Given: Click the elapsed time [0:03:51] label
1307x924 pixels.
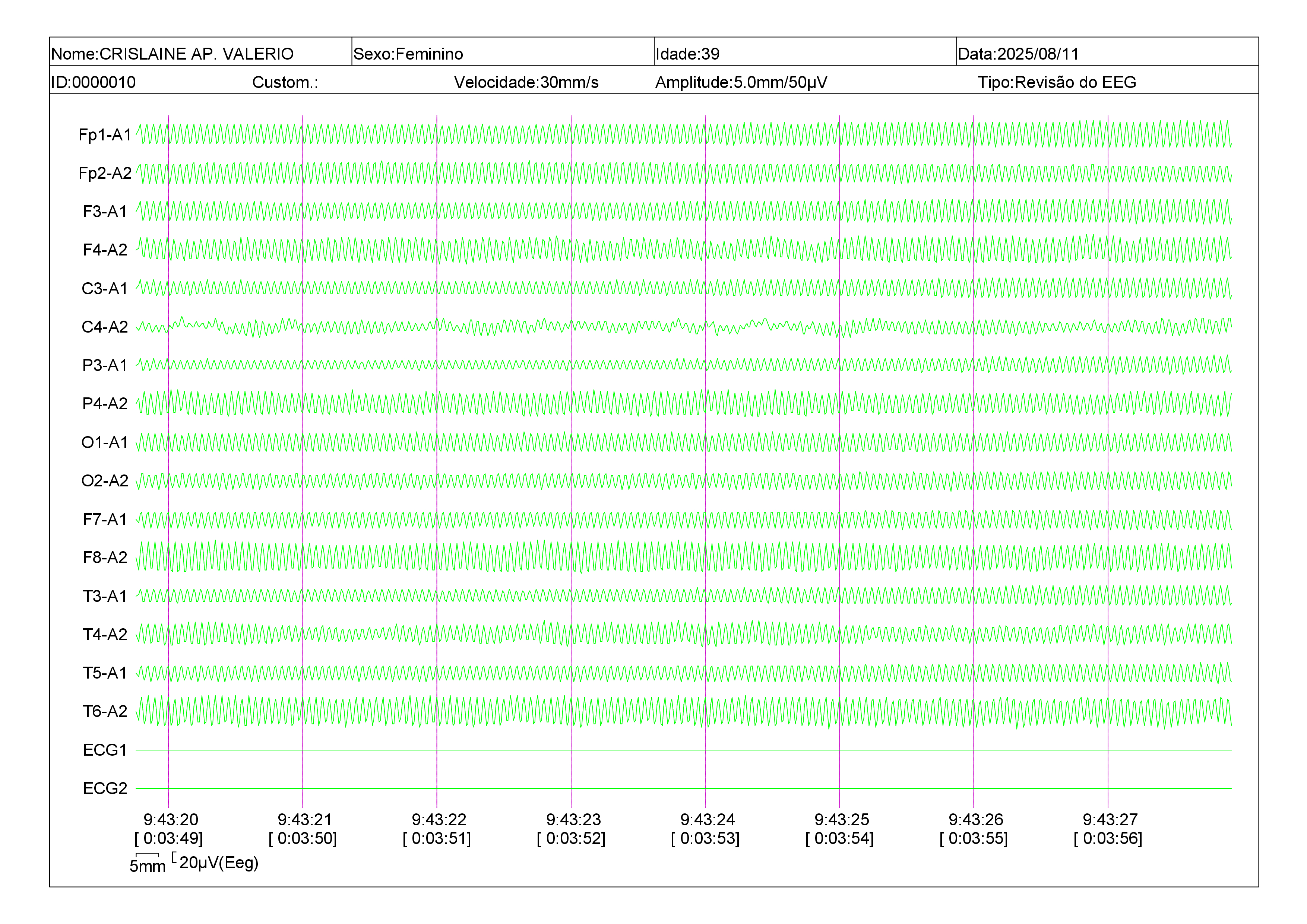Looking at the screenshot, I should click(x=437, y=839).
